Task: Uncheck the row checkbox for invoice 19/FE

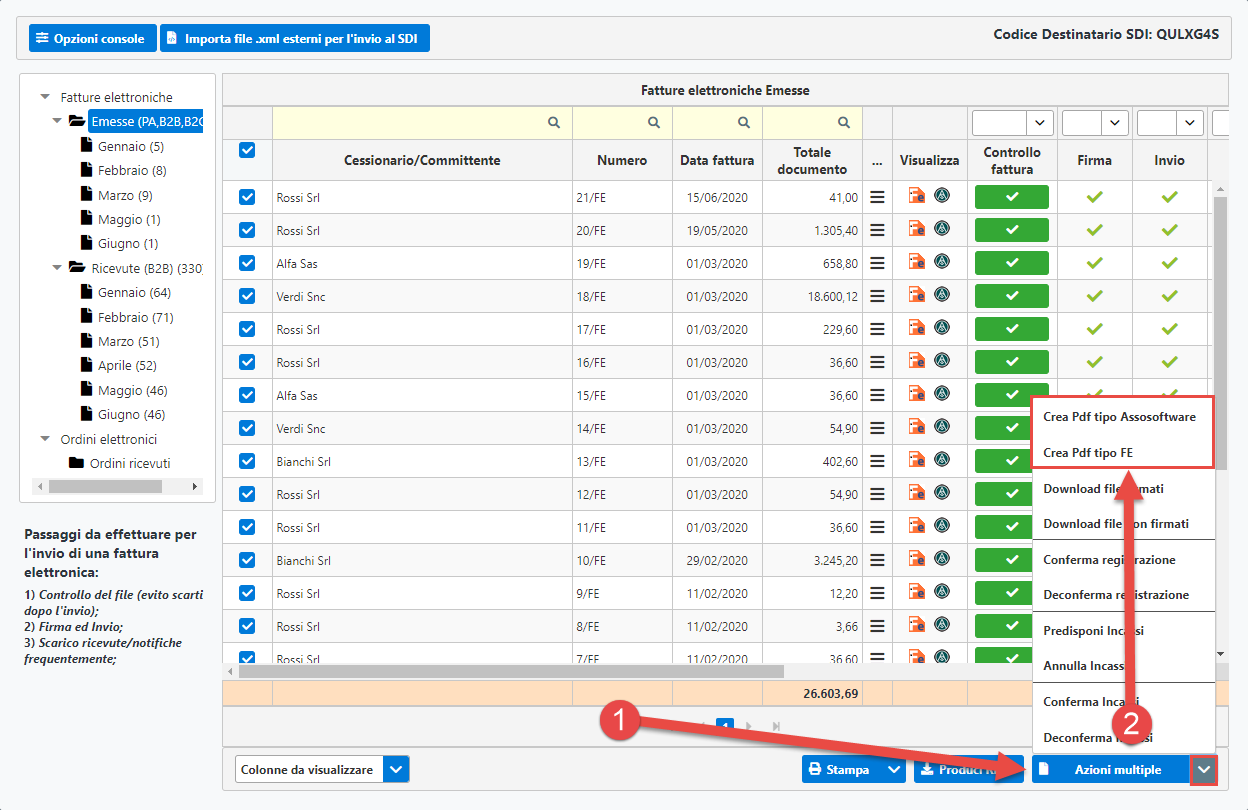Action: click(x=247, y=263)
